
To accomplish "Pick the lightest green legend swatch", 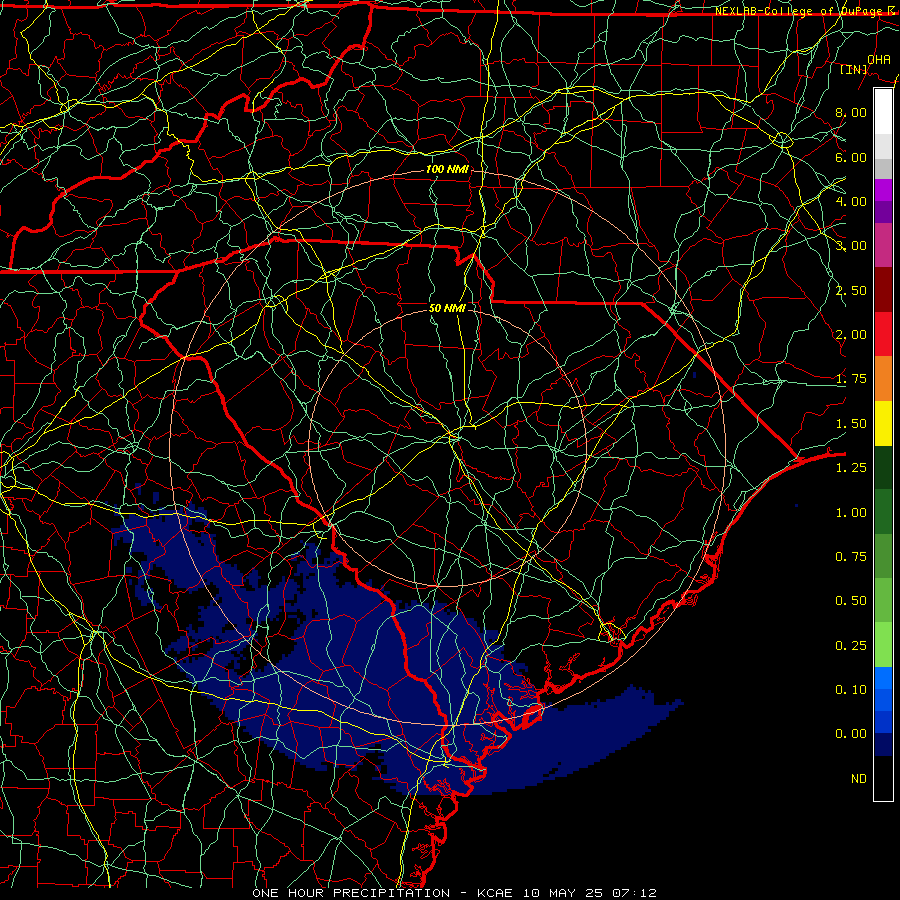I will tap(883, 645).
